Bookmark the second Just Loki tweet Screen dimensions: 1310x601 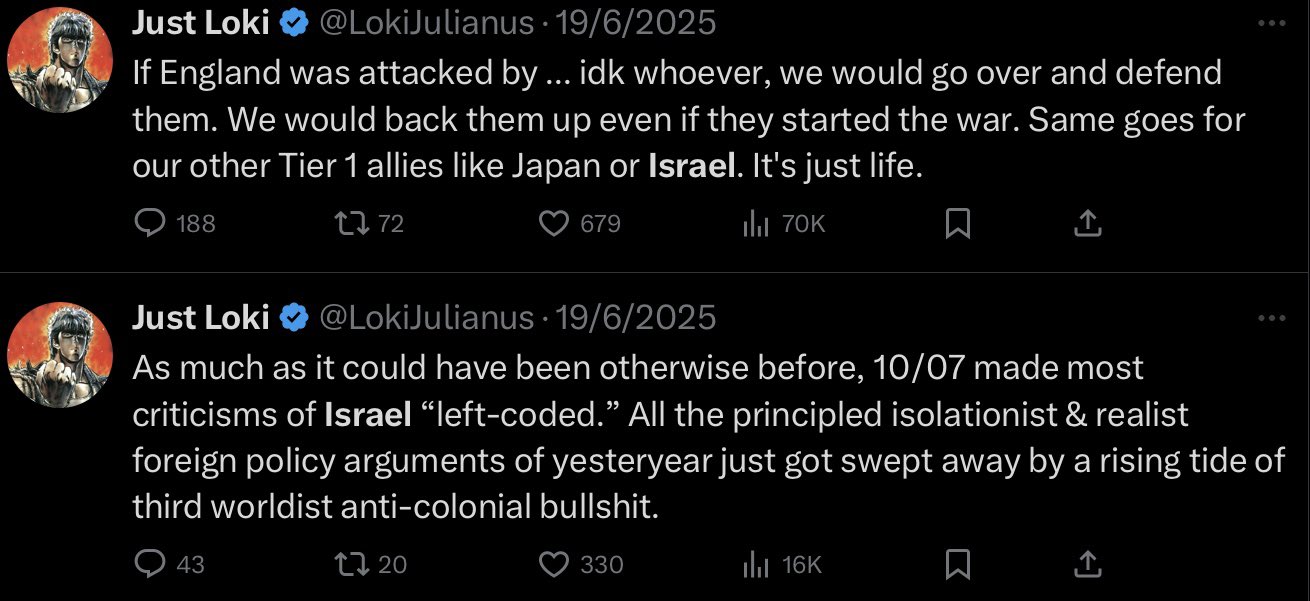[x=958, y=566]
